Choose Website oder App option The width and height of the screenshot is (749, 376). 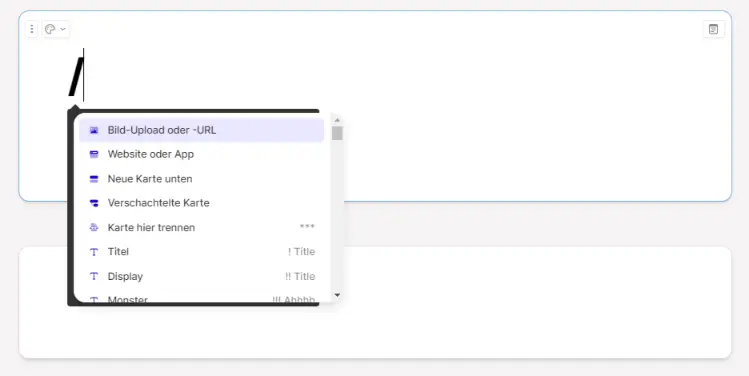click(202, 154)
